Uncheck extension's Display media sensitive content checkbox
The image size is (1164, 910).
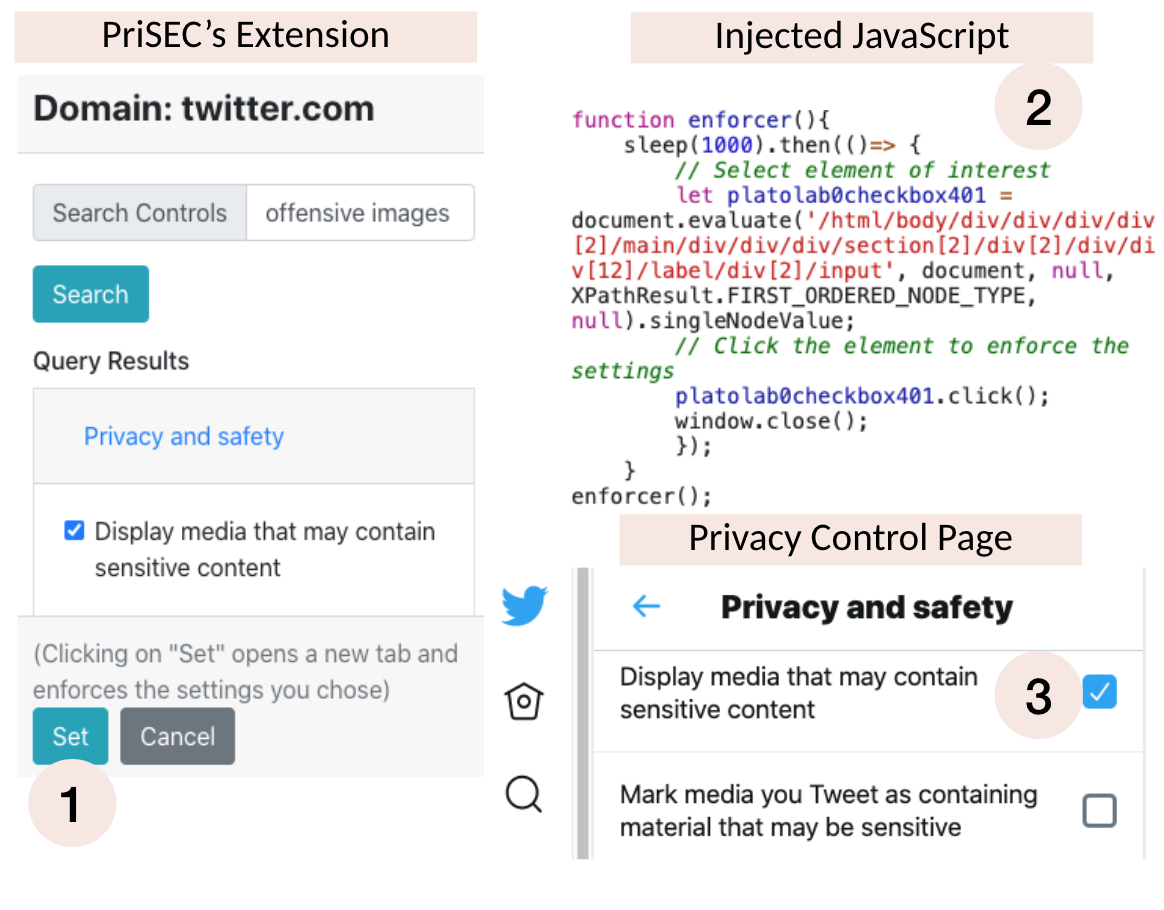(x=74, y=531)
